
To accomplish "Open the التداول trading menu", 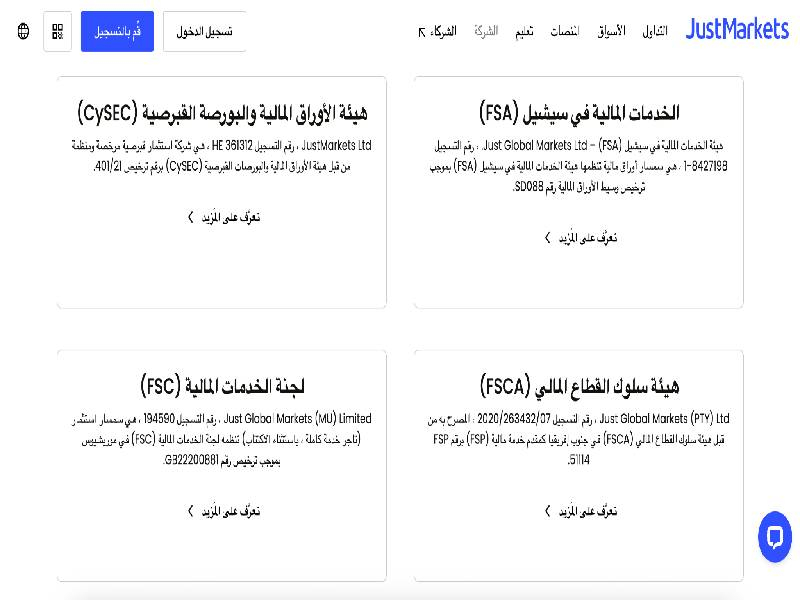I will tap(655, 31).
